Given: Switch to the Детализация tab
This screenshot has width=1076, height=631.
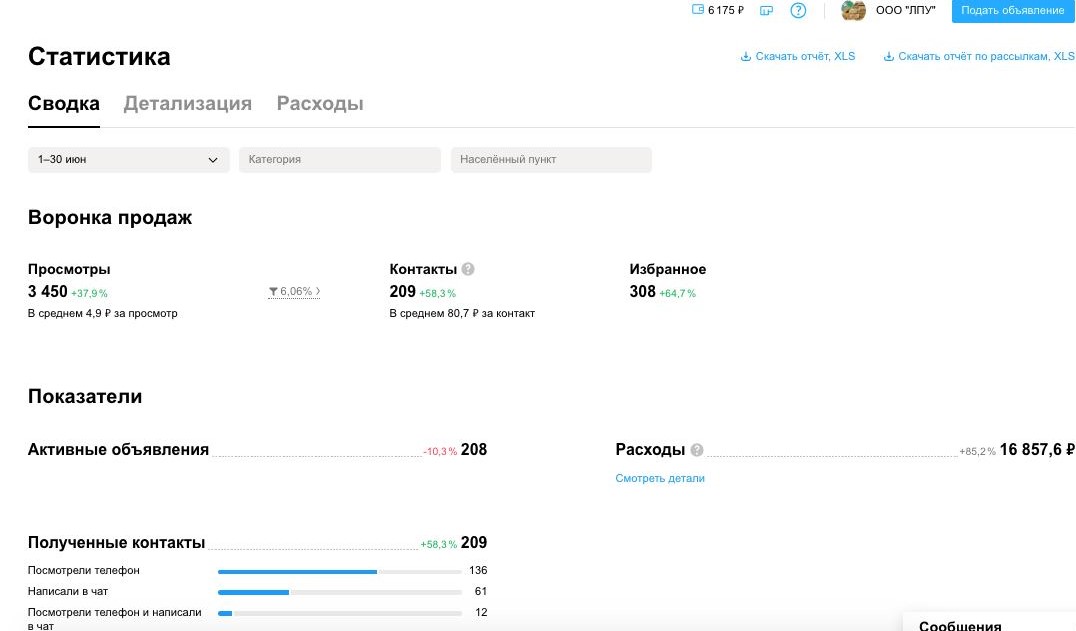Looking at the screenshot, I should tap(187, 104).
